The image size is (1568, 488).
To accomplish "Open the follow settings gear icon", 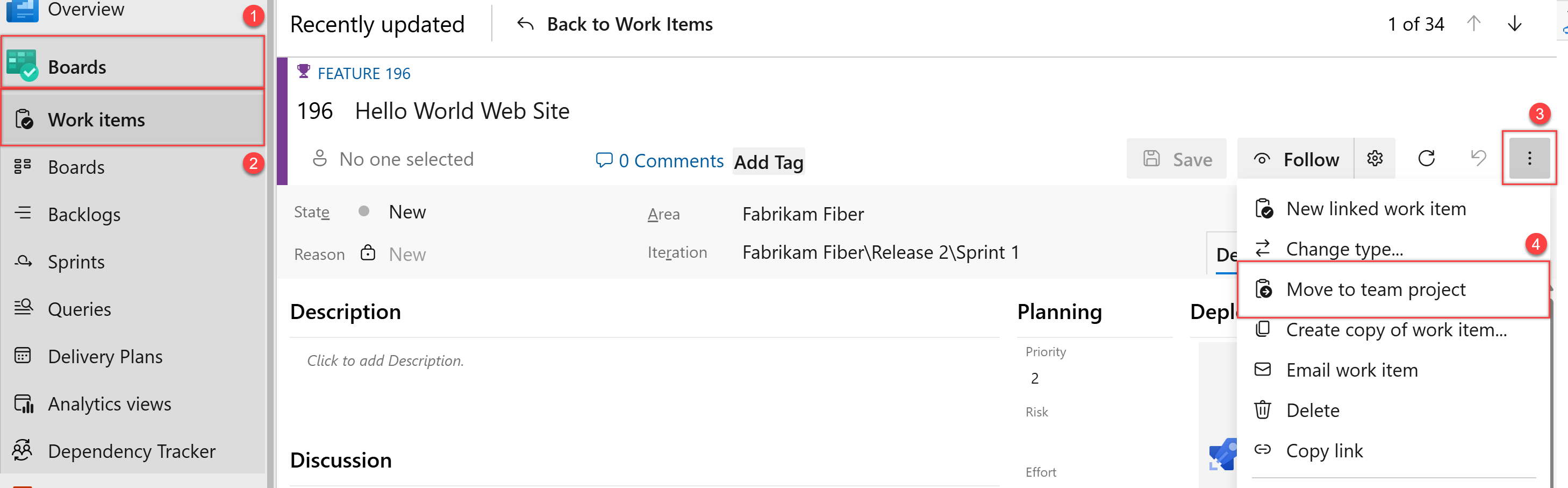I will [x=1374, y=159].
